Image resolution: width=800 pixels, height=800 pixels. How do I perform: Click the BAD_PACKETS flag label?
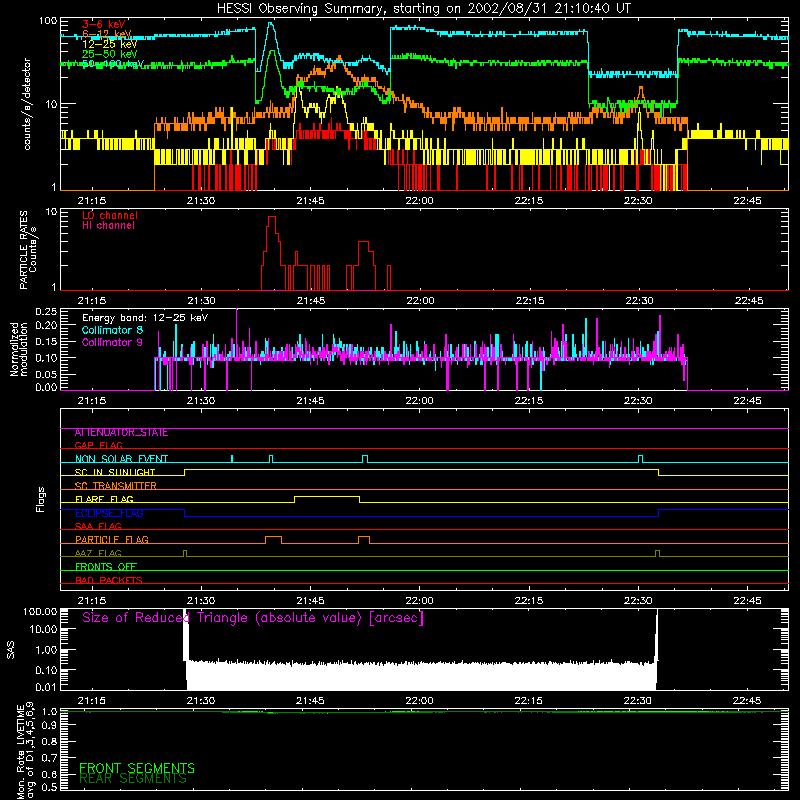pyautogui.click(x=109, y=580)
